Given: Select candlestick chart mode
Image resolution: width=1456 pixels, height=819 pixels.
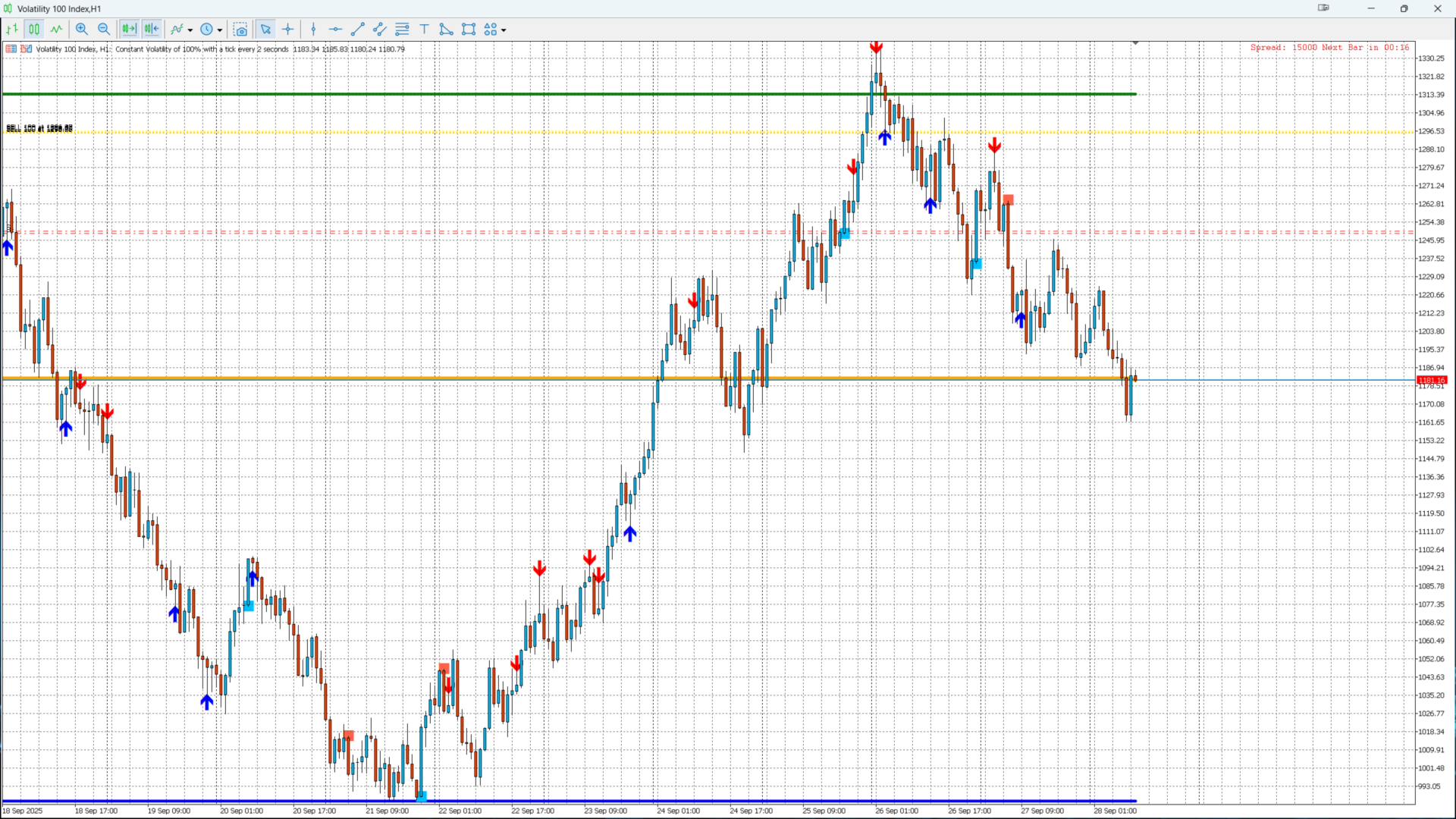Looking at the screenshot, I should (x=34, y=30).
